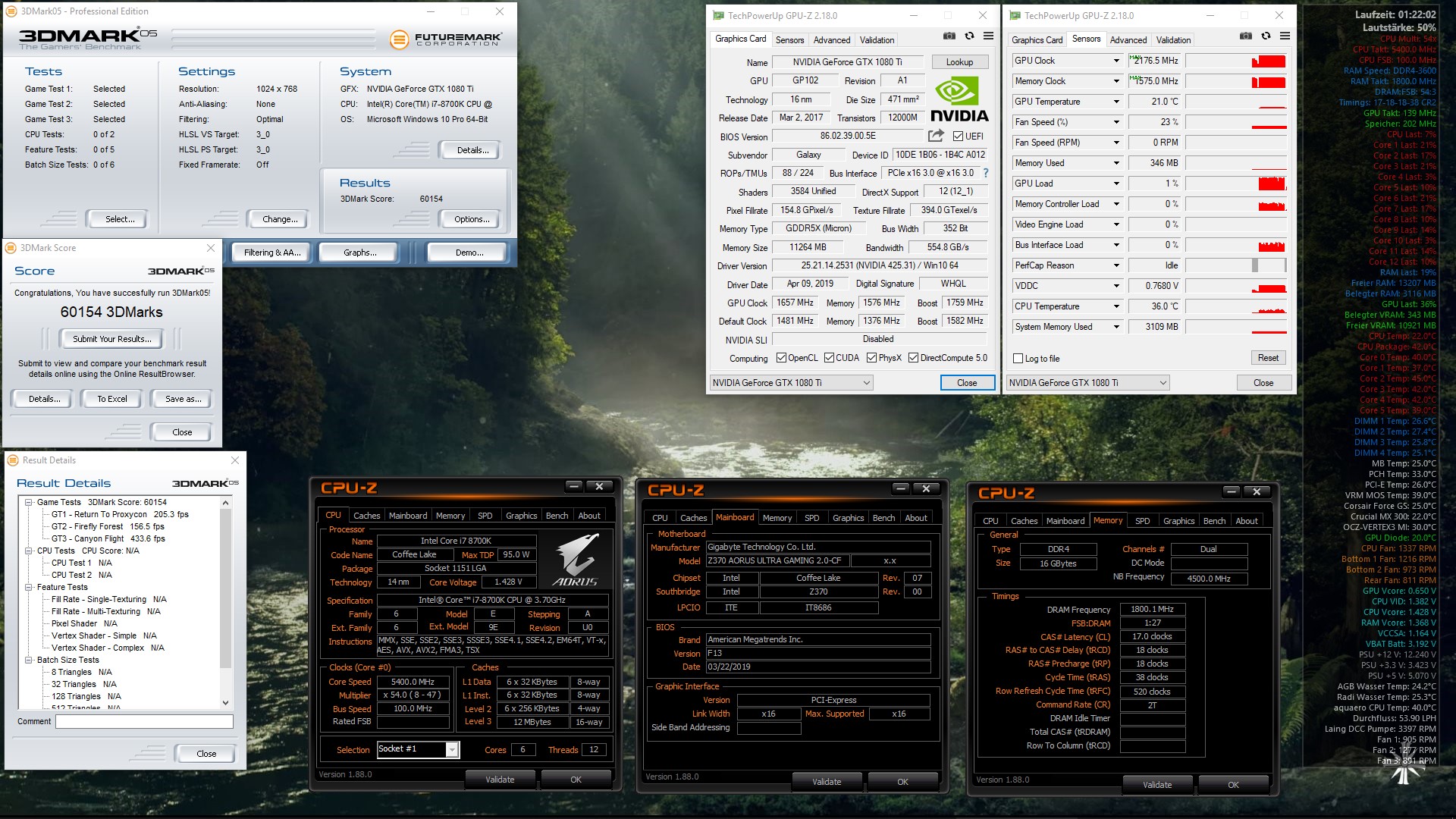Click the Lookup button in GPU-Z
Screen dimensions: 1456x819
point(959,62)
